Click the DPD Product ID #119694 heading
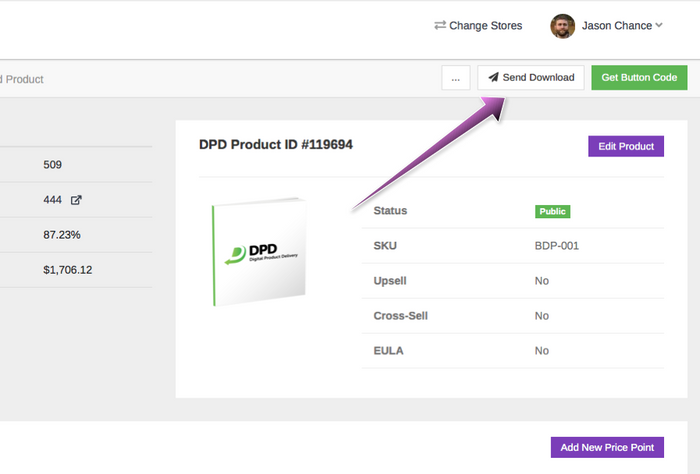 [276, 145]
